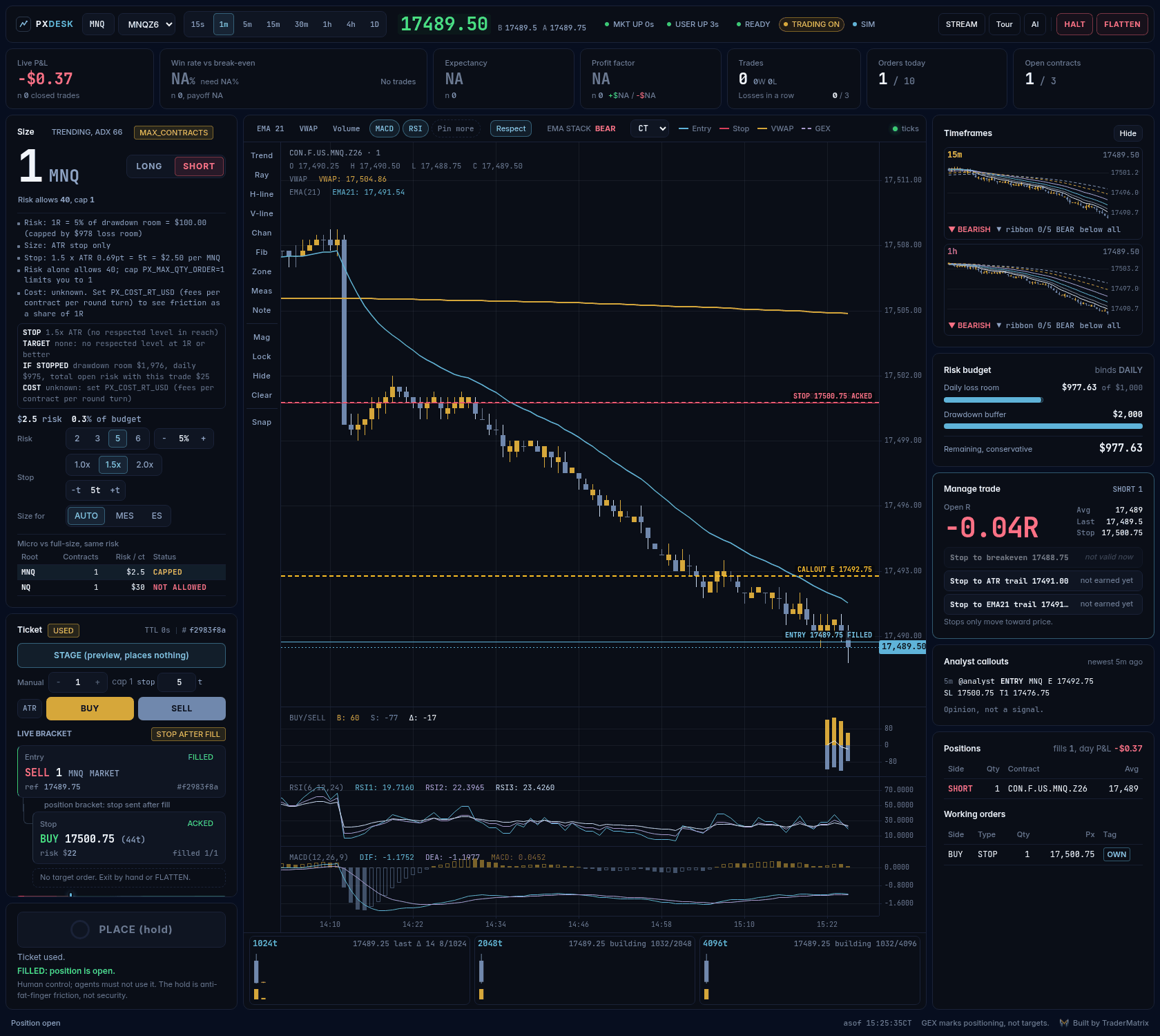Click the blue SELL button
1160x1036 pixels.
click(182, 709)
